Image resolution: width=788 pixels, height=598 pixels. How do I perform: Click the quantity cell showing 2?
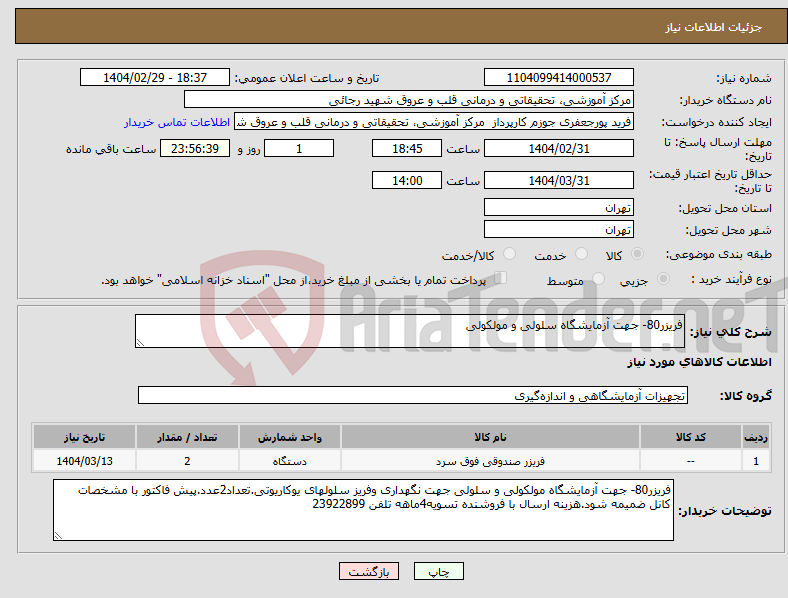click(187, 461)
